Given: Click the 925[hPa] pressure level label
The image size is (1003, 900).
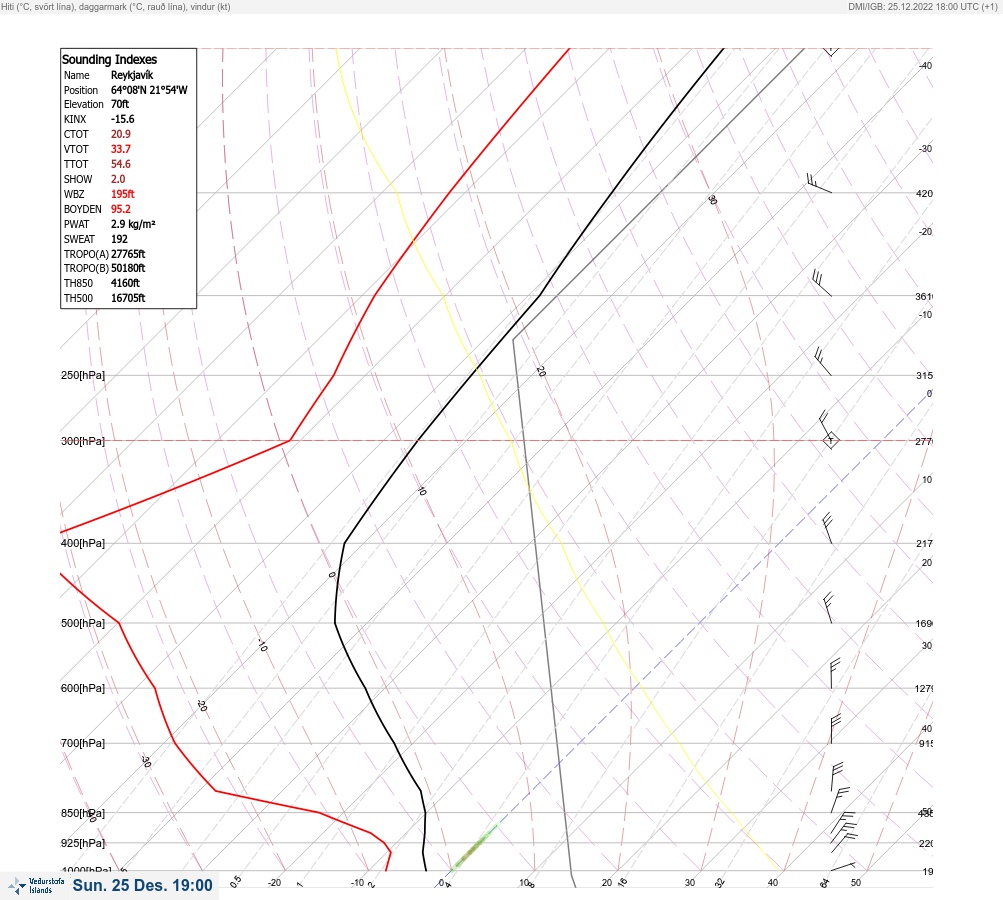Looking at the screenshot, I should click(83, 843).
